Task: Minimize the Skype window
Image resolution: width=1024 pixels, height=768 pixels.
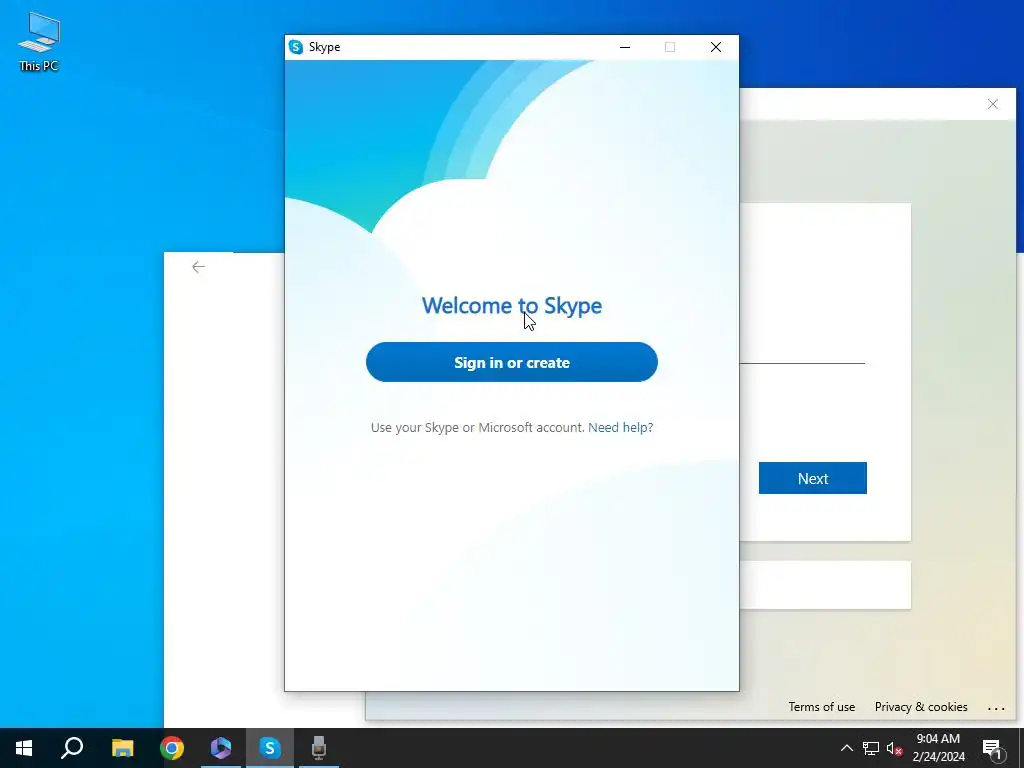Action: [625, 47]
